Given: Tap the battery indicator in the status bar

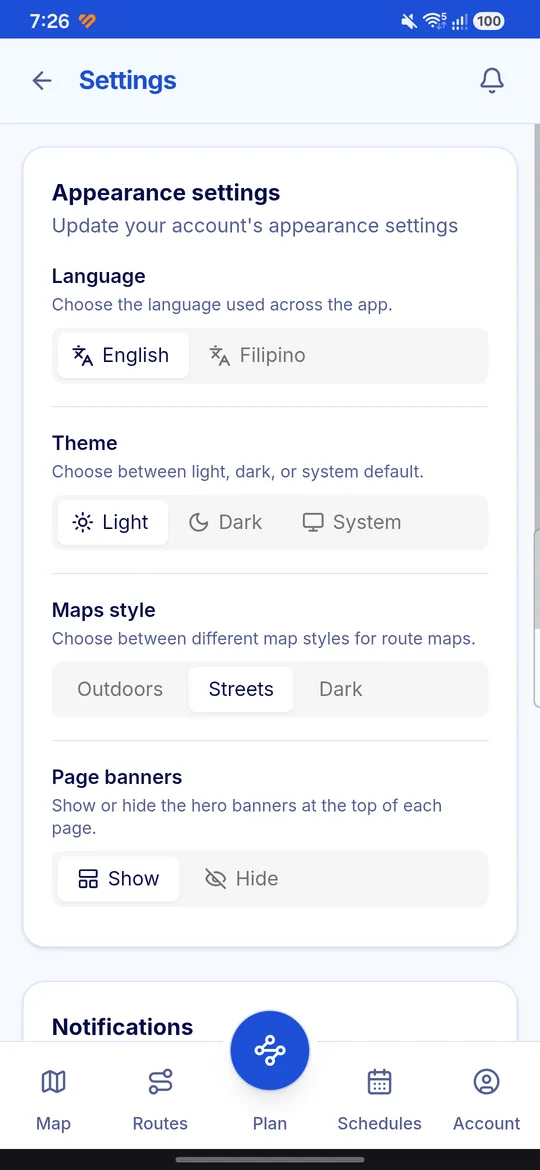Looking at the screenshot, I should coord(489,21).
